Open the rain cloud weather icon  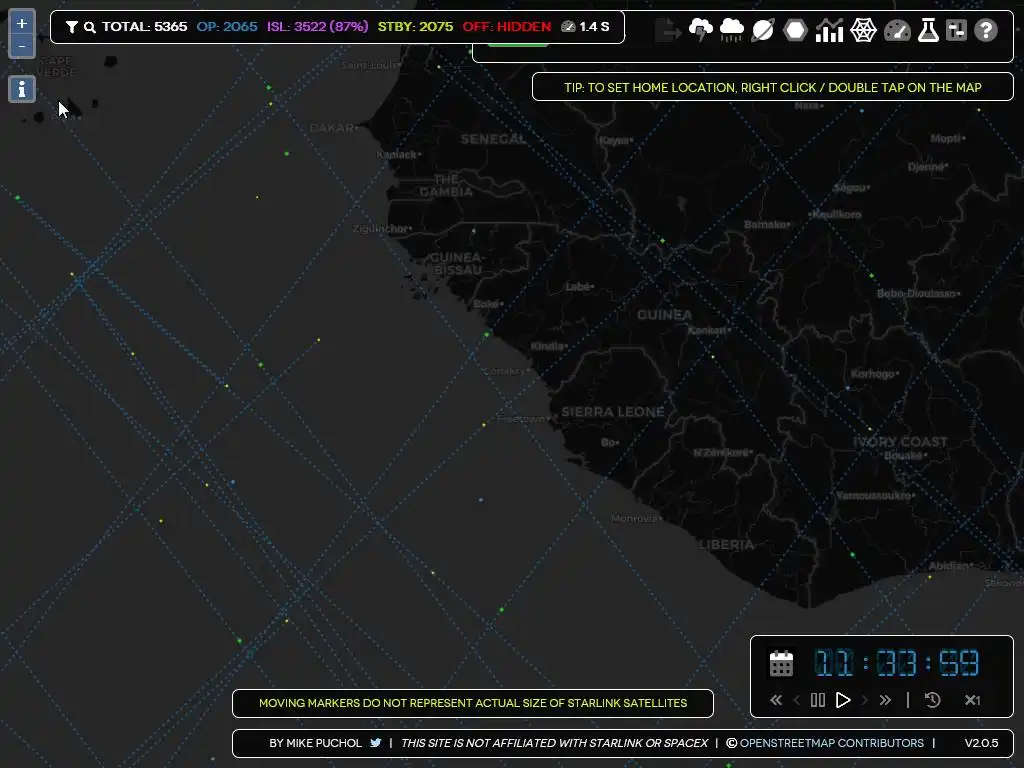point(731,30)
